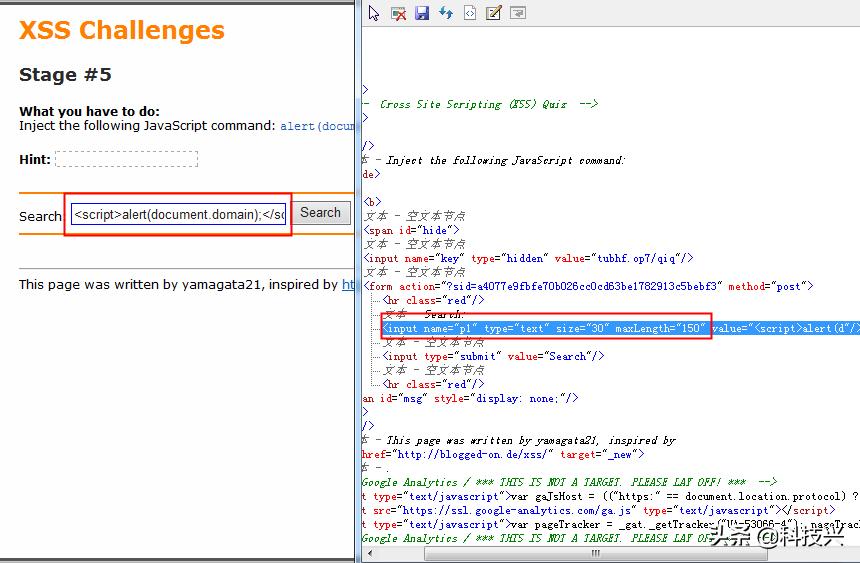This screenshot has width=860, height=563.
Task: Select the first 'Google Analytics' comment node
Action: [x=569, y=482]
